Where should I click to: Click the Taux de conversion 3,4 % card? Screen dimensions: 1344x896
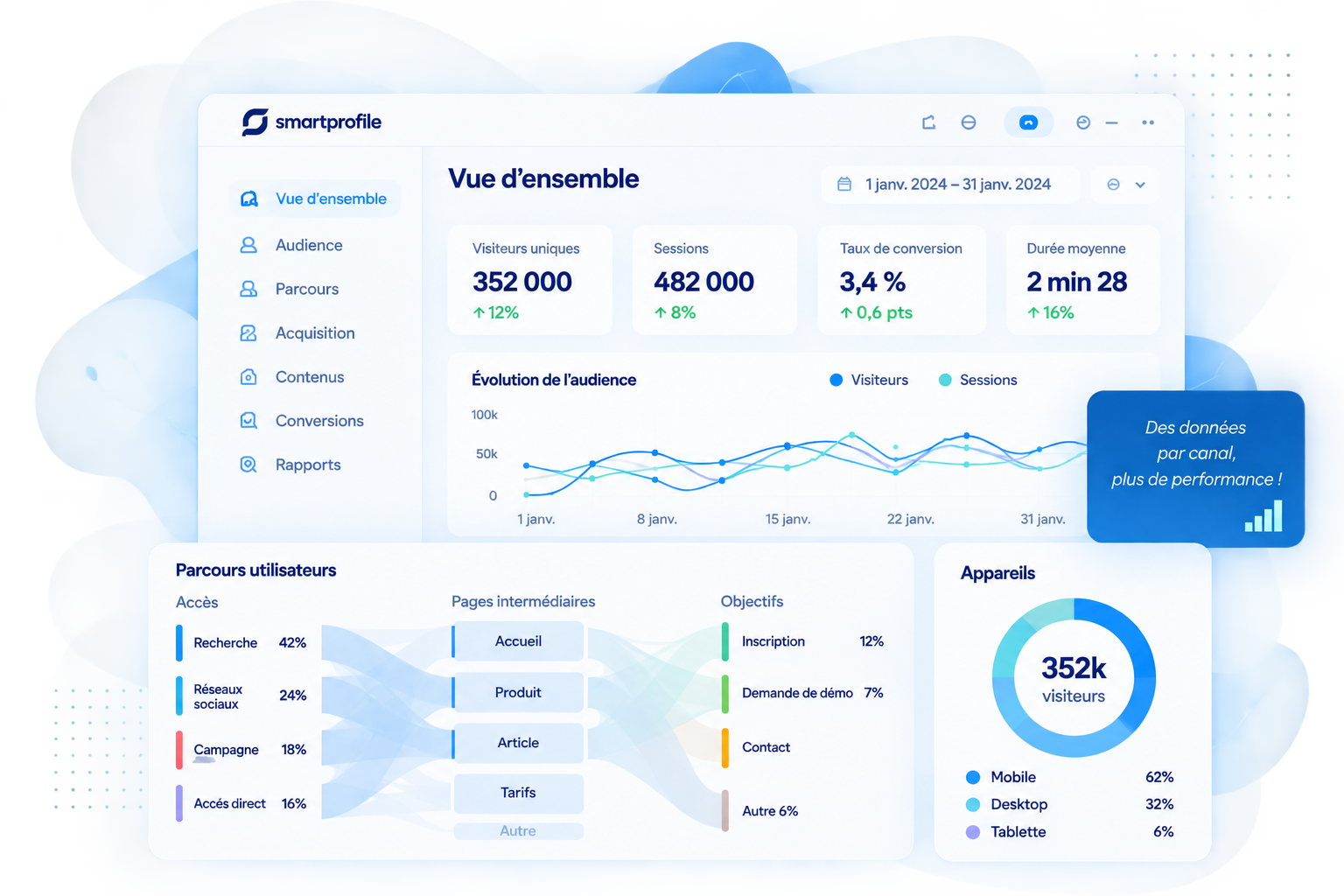[901, 280]
